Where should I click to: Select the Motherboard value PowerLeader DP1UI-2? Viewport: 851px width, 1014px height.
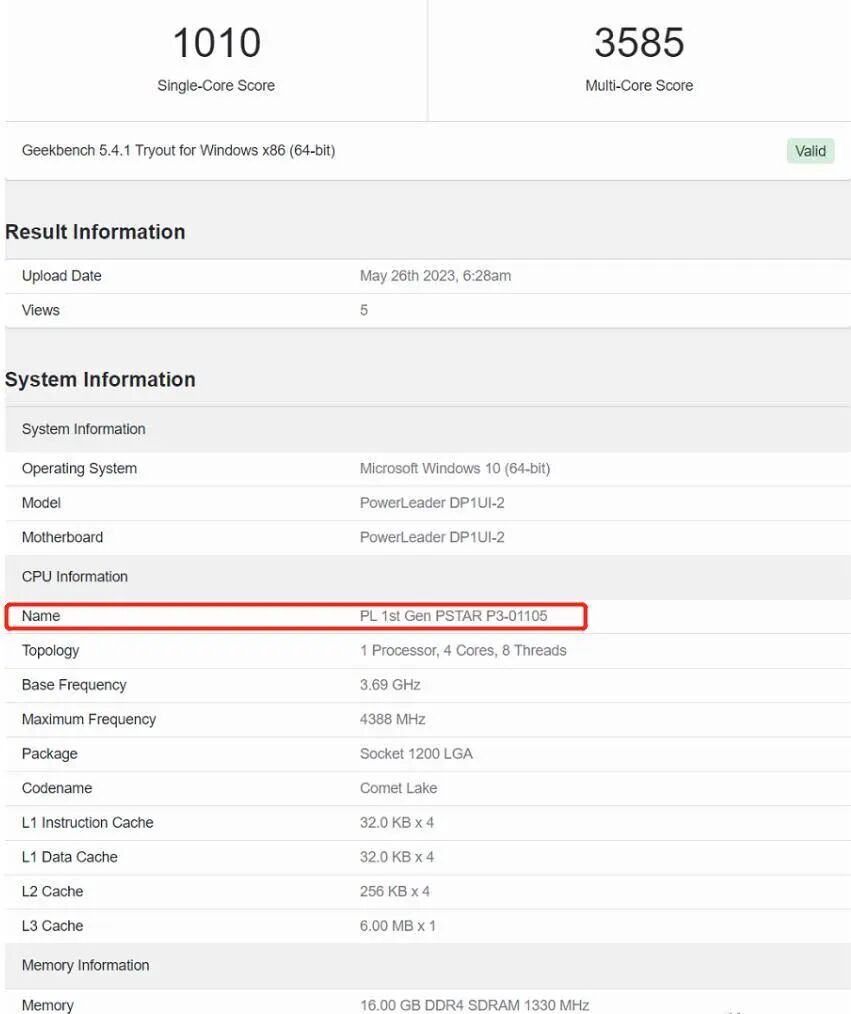pos(432,537)
